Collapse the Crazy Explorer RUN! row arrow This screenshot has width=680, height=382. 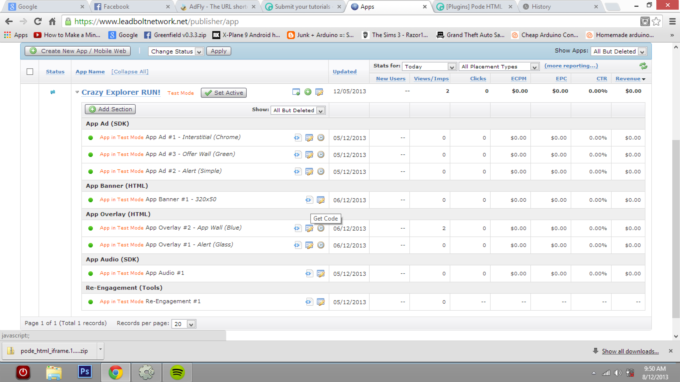[x=77, y=92]
